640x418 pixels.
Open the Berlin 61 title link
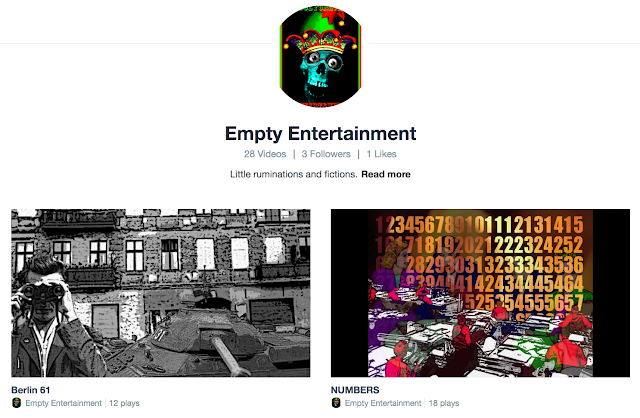(31, 390)
